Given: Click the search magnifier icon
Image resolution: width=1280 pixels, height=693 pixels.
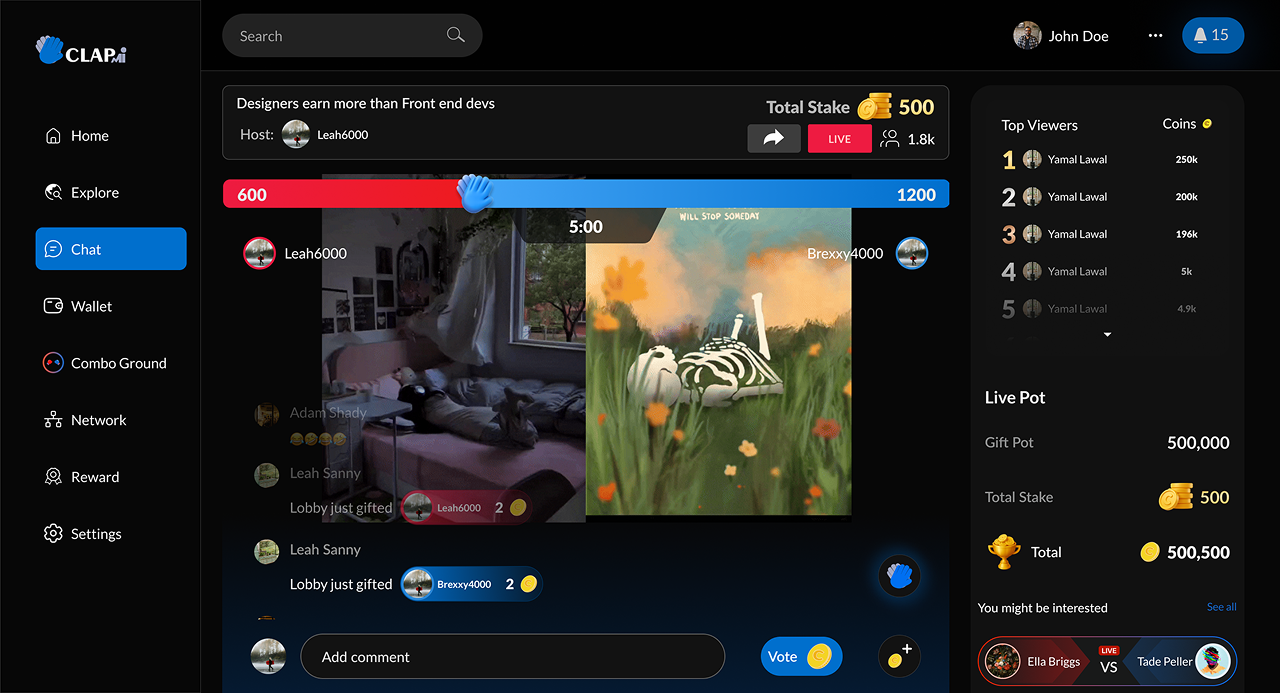Looking at the screenshot, I should [x=456, y=36].
